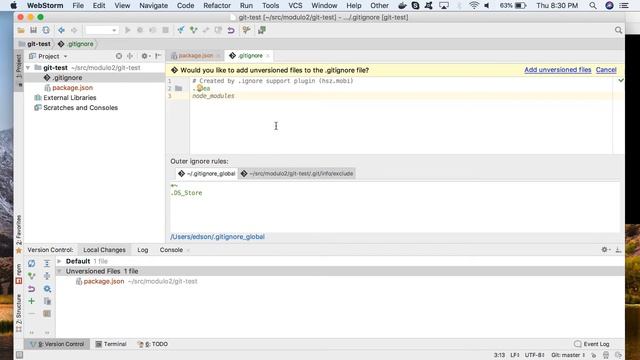The width and height of the screenshot is (640, 360).
Task: Open macOS Spotlight search
Action: pos(593,5)
